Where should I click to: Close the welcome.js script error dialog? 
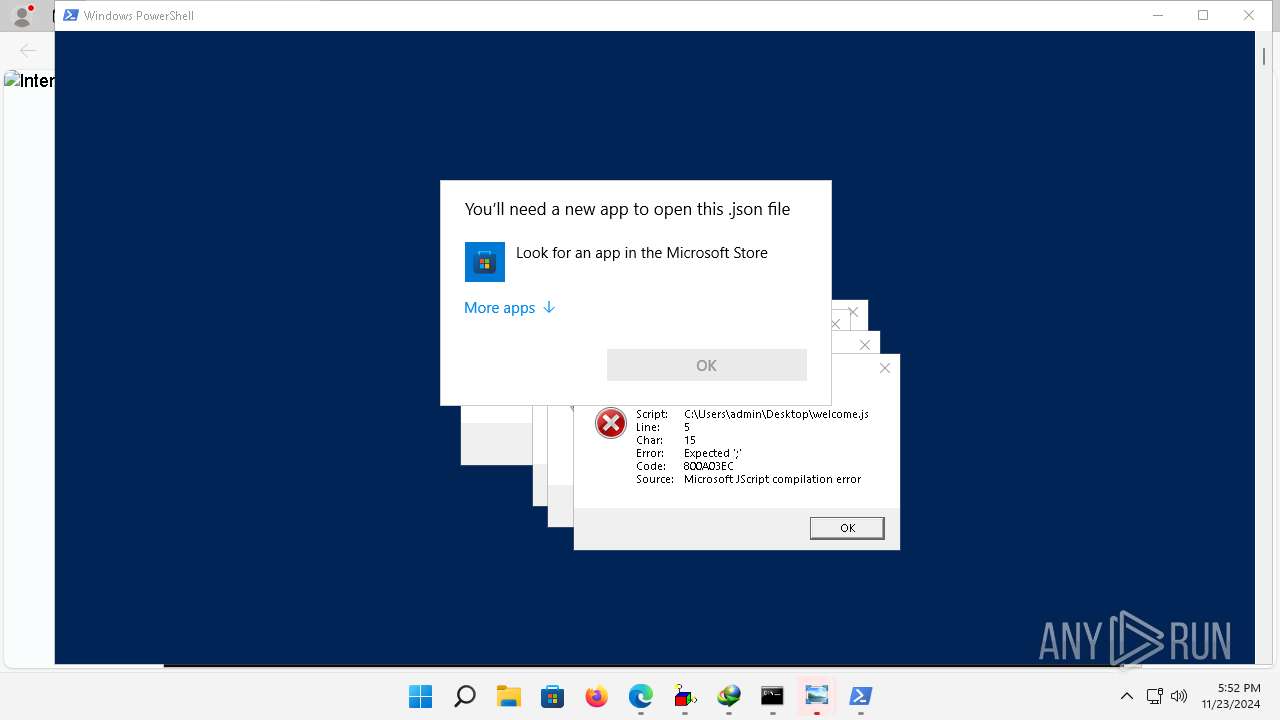click(x=884, y=368)
